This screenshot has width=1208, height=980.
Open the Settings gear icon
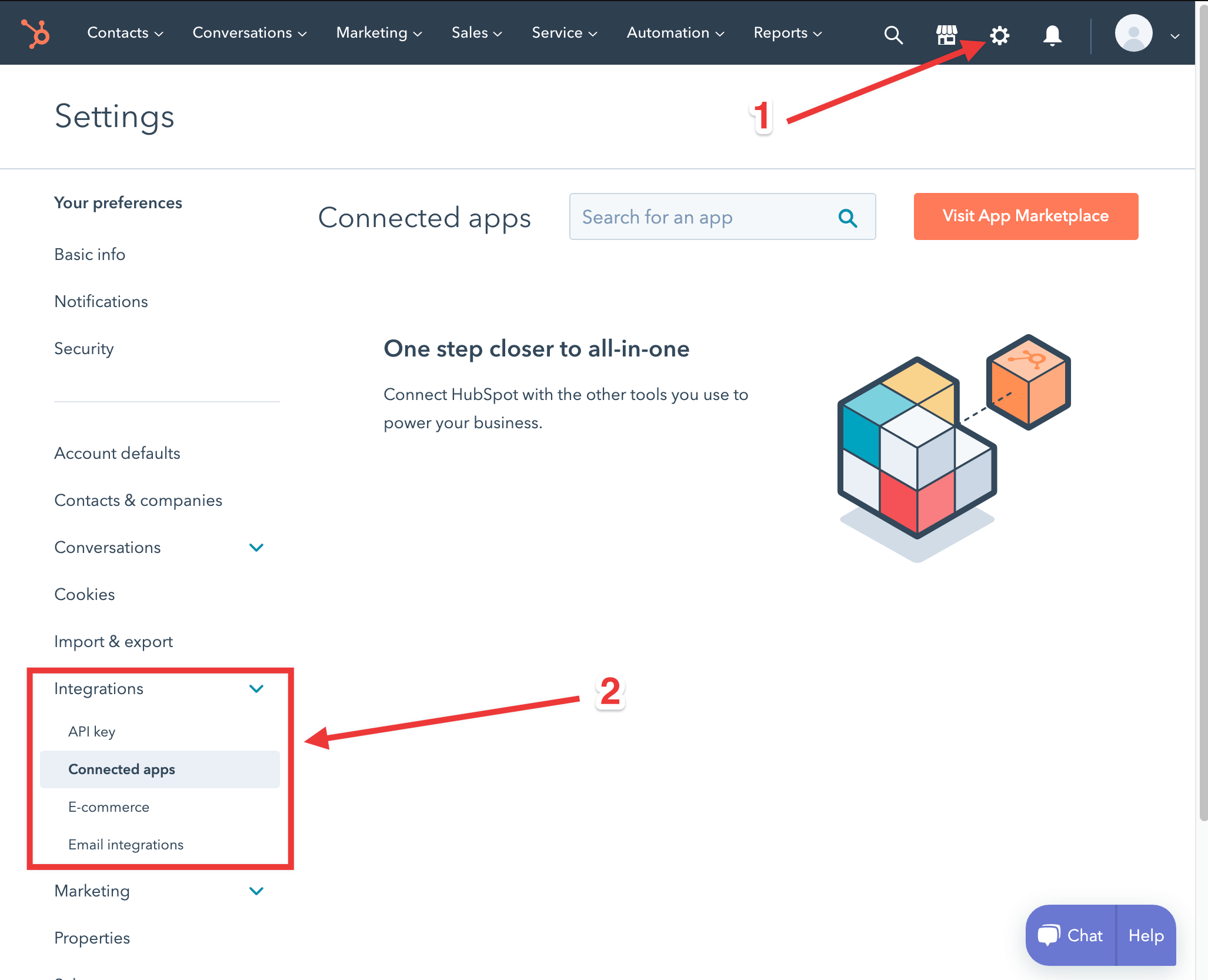coord(999,35)
